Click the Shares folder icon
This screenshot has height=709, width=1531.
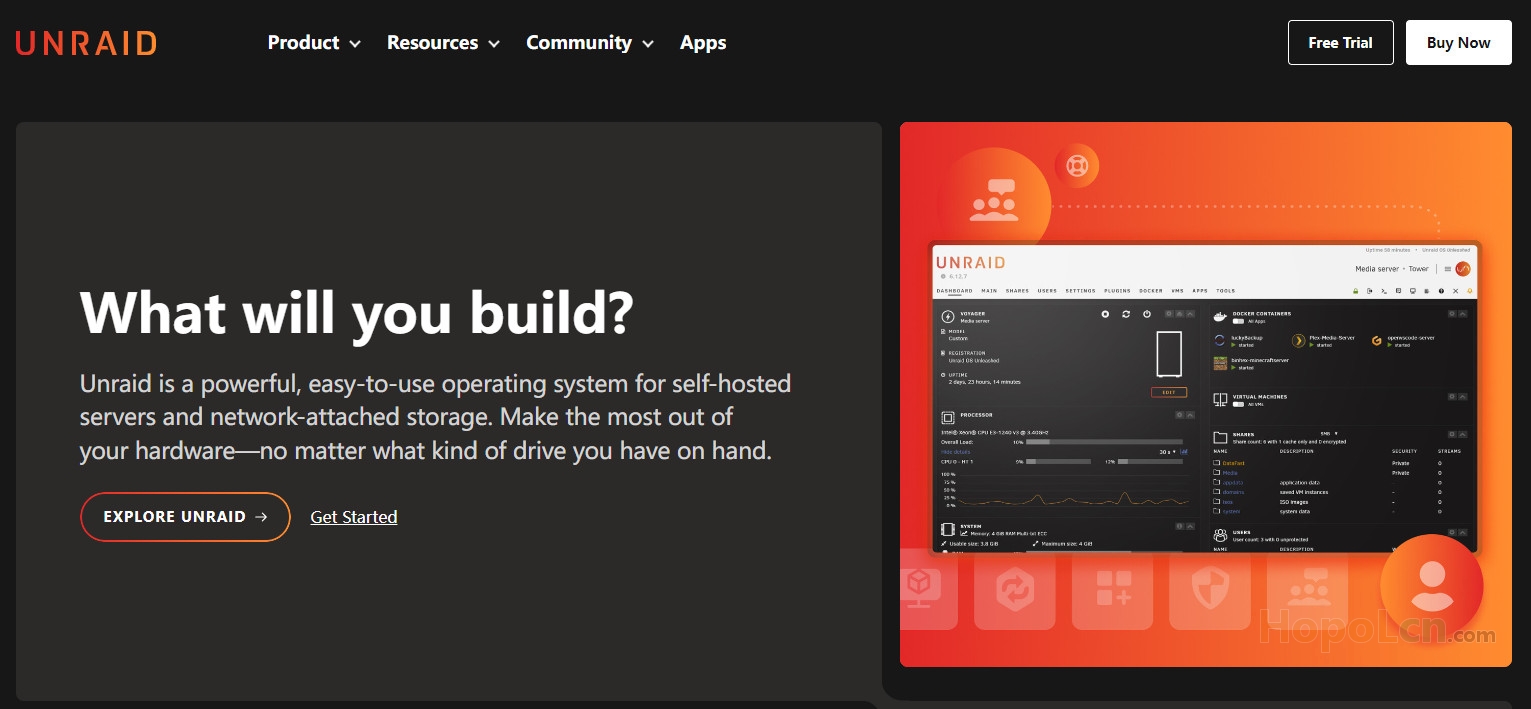click(x=1220, y=438)
